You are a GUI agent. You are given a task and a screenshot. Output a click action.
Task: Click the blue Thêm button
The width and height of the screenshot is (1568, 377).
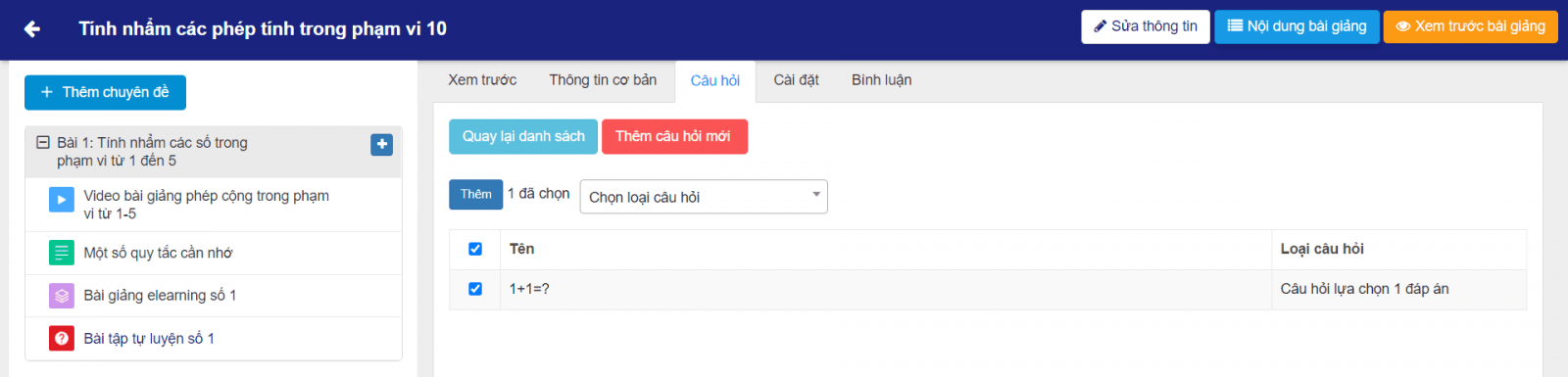476,194
